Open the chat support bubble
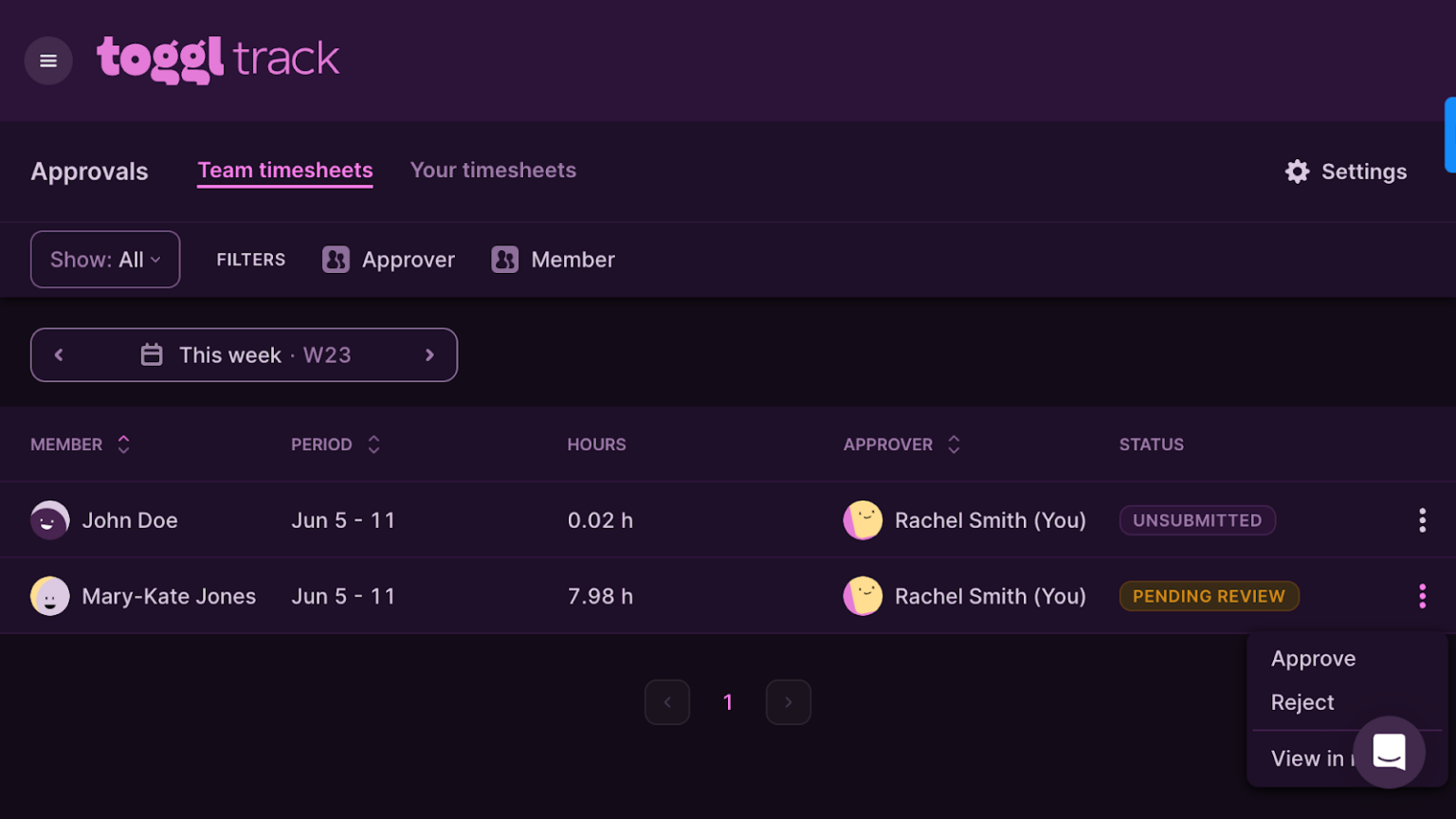The width and height of the screenshot is (1456, 819). (1389, 752)
